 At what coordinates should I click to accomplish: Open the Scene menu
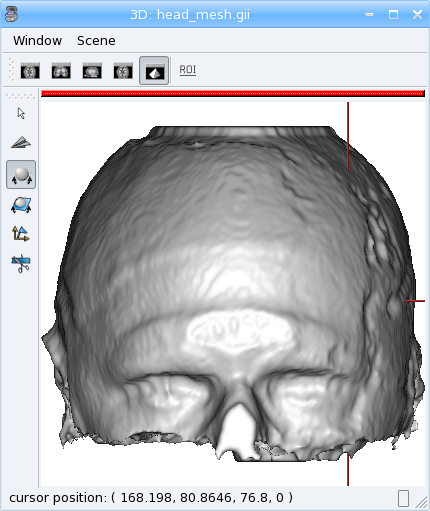pos(96,41)
